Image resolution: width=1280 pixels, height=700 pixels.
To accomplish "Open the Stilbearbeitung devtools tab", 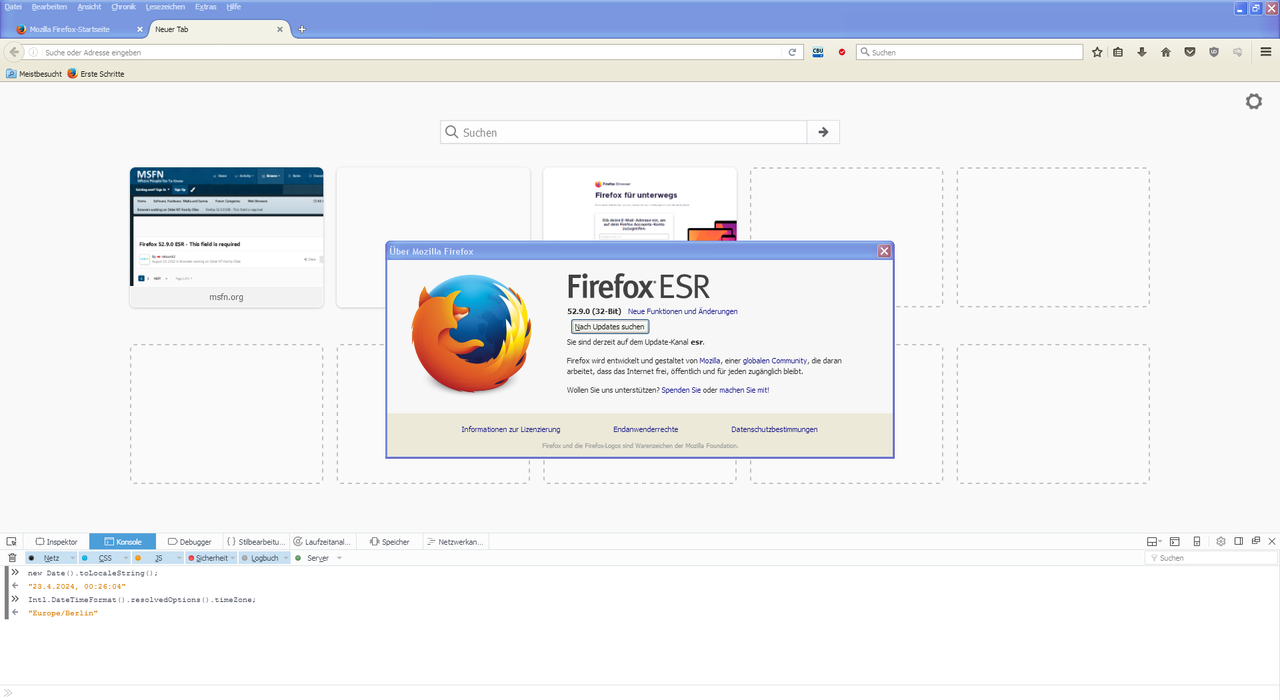I will tap(256, 541).
